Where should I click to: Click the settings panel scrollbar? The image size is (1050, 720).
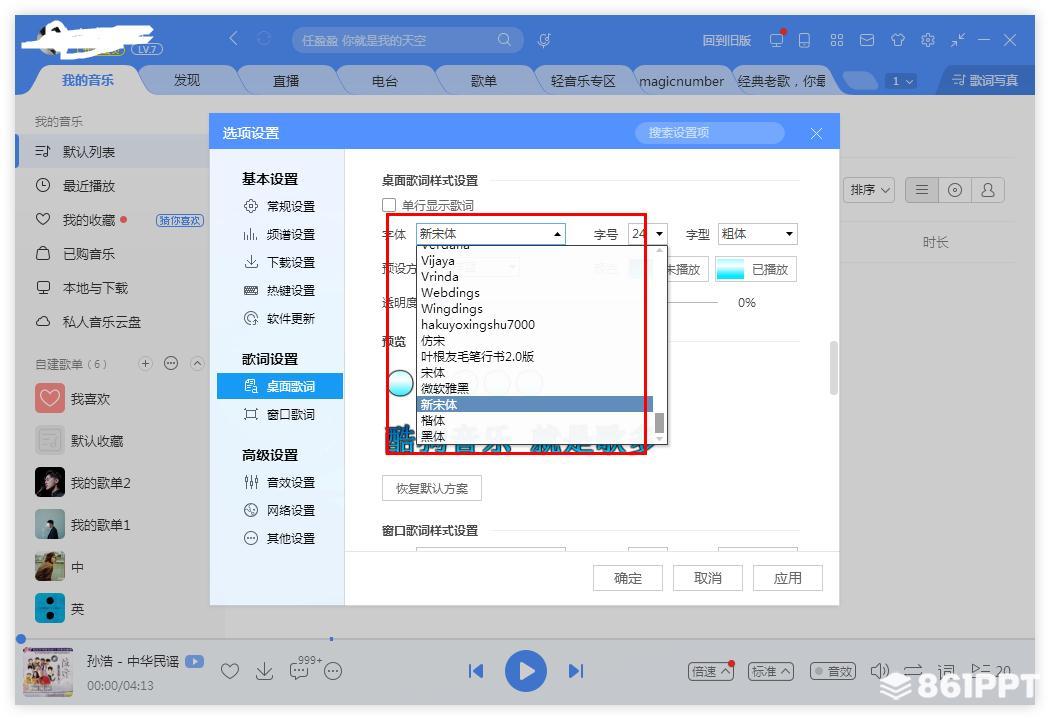pos(834,368)
